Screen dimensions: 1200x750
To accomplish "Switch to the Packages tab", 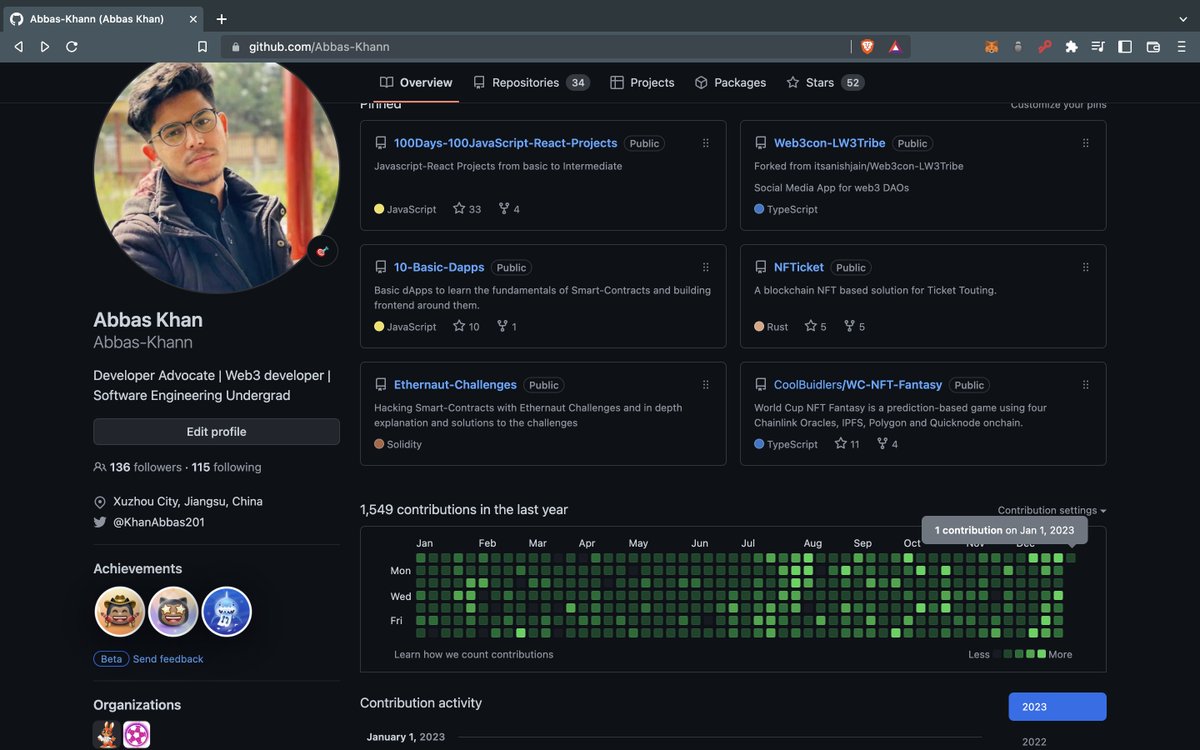I will pyautogui.click(x=730, y=82).
